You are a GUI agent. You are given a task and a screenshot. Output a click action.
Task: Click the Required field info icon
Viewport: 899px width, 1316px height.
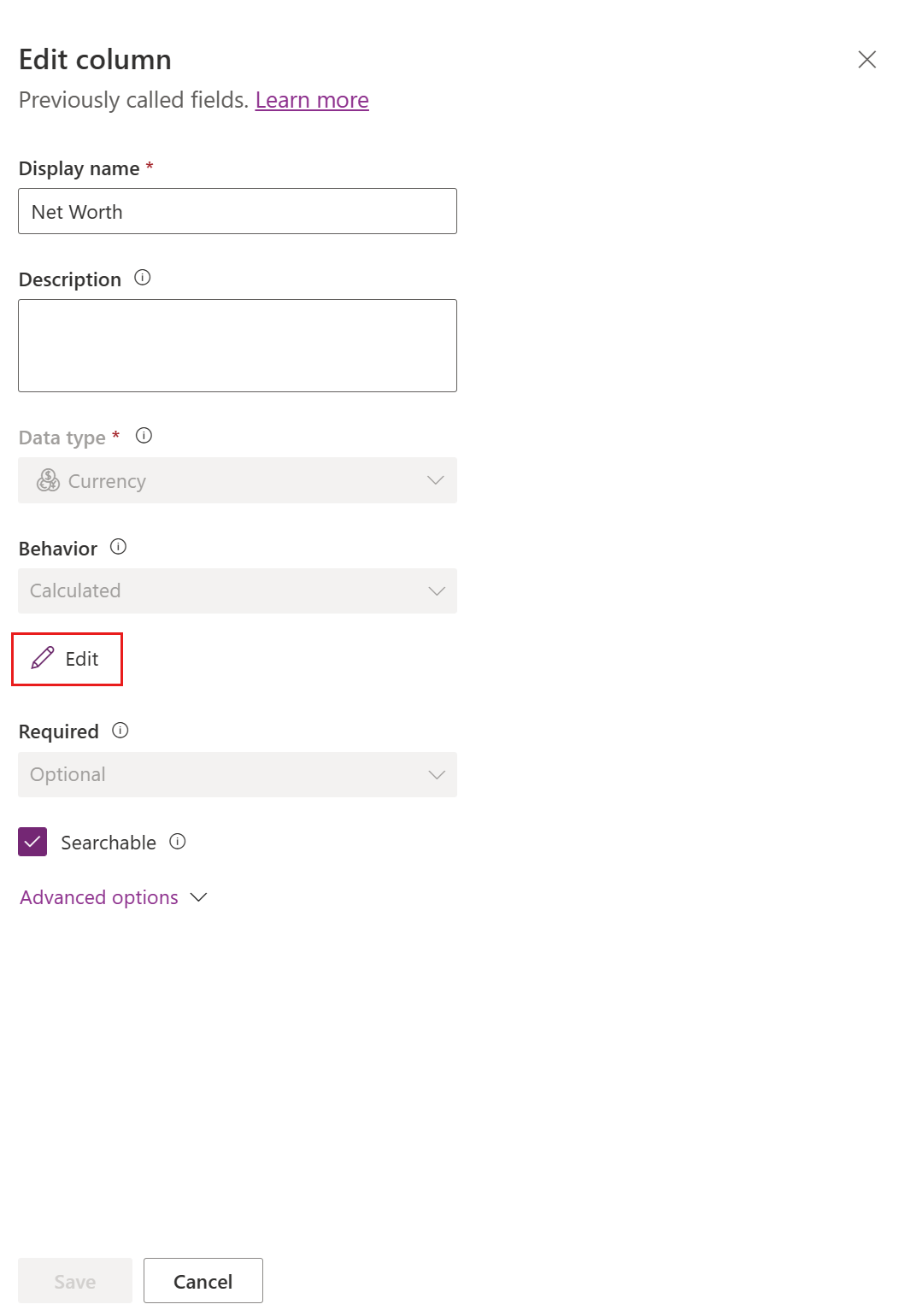click(x=120, y=731)
